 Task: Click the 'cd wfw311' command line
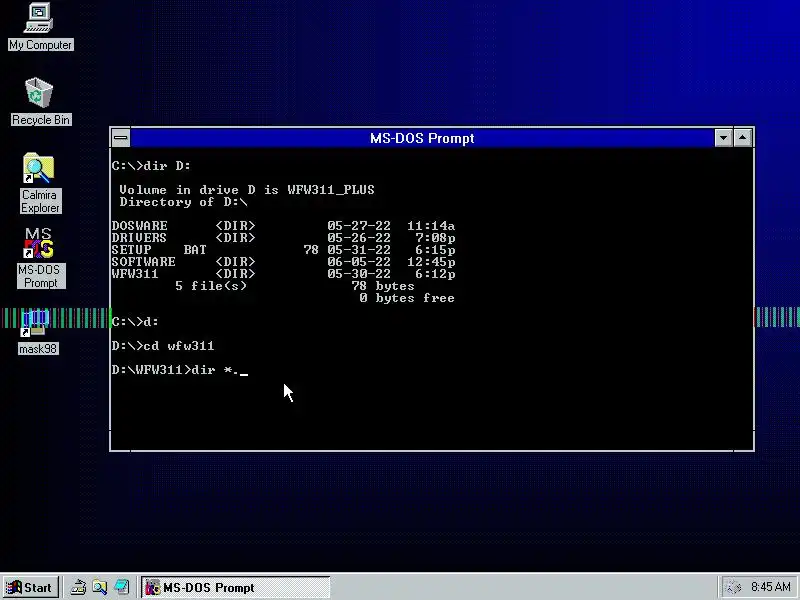pyautogui.click(x=163, y=346)
